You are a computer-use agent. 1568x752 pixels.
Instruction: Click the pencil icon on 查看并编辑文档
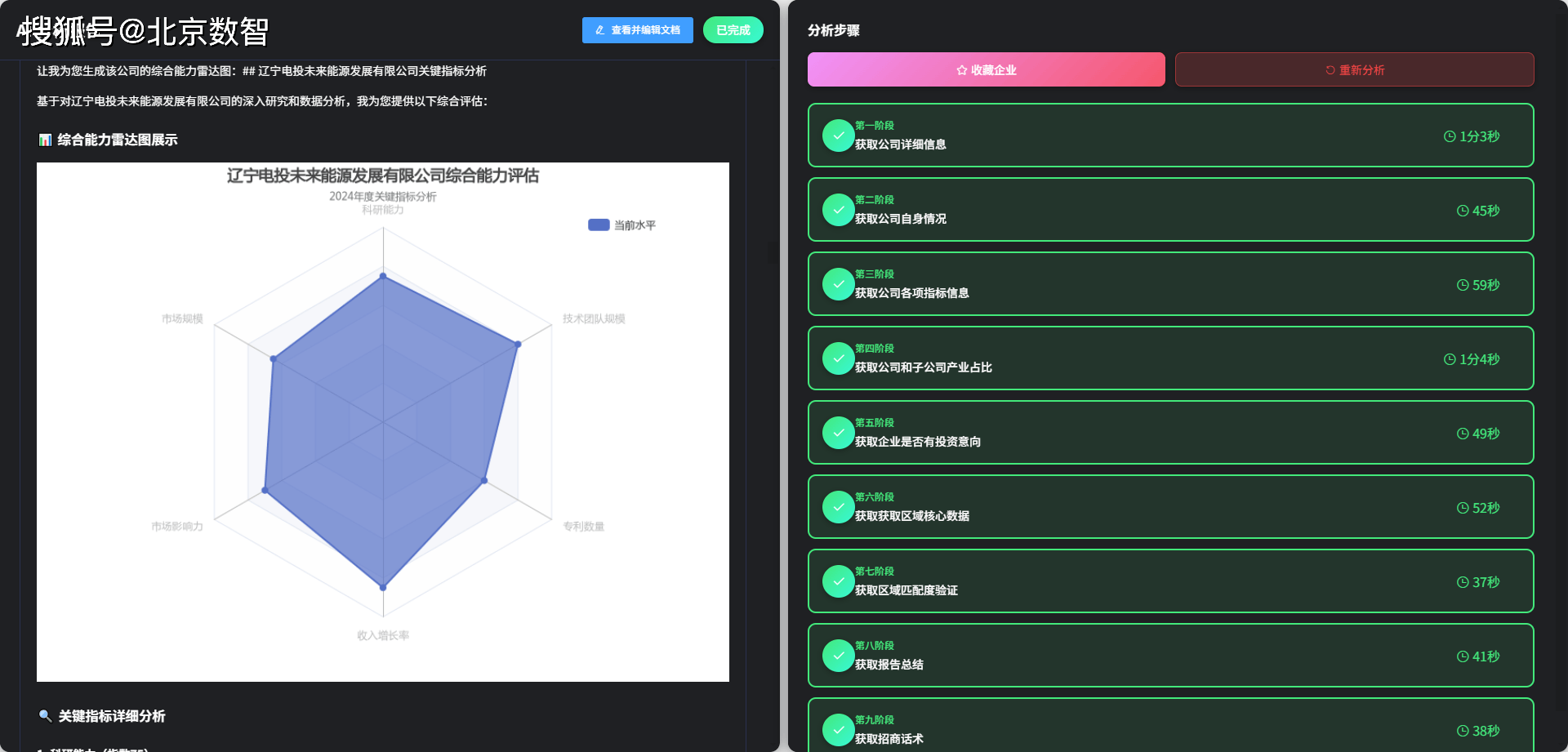click(x=600, y=30)
